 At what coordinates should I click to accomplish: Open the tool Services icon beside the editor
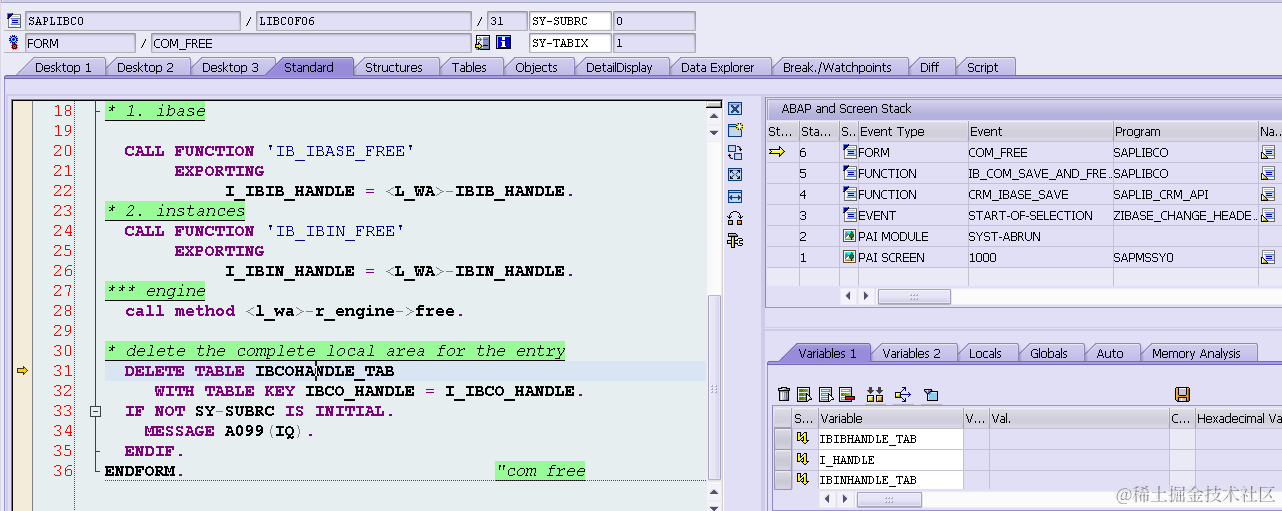tap(735, 240)
